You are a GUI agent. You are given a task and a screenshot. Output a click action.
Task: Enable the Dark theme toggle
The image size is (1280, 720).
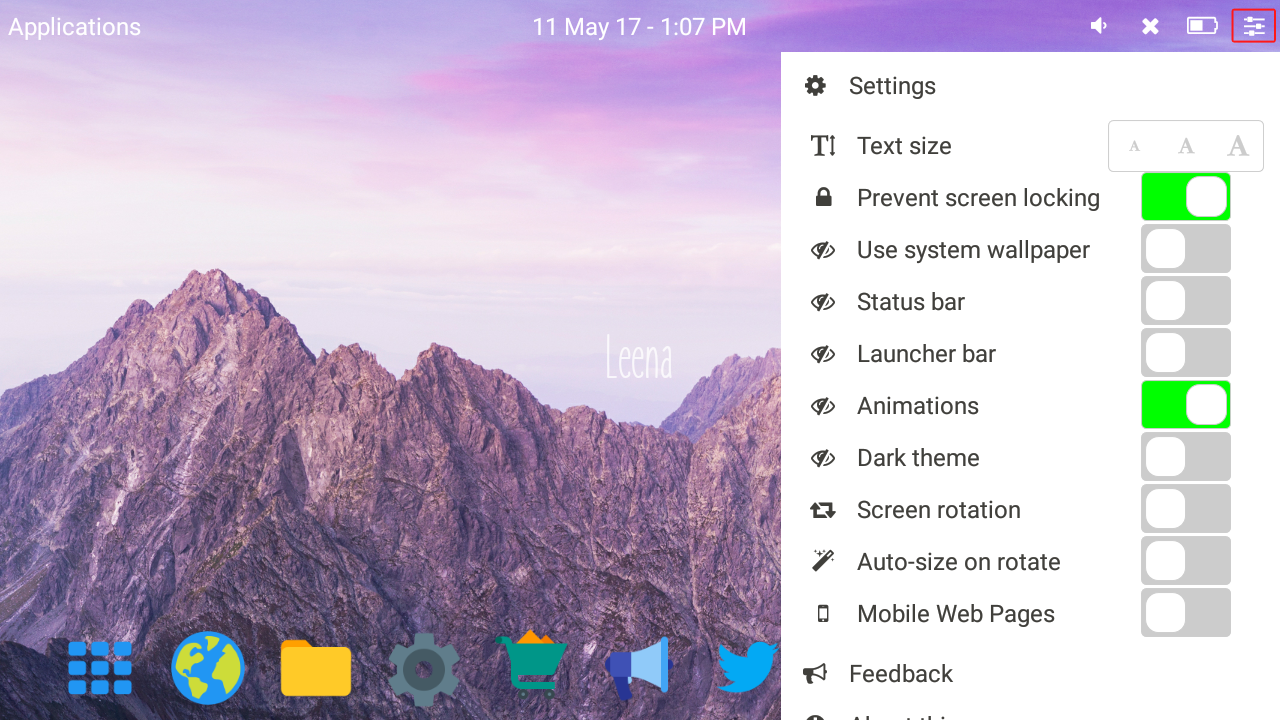(x=1186, y=457)
